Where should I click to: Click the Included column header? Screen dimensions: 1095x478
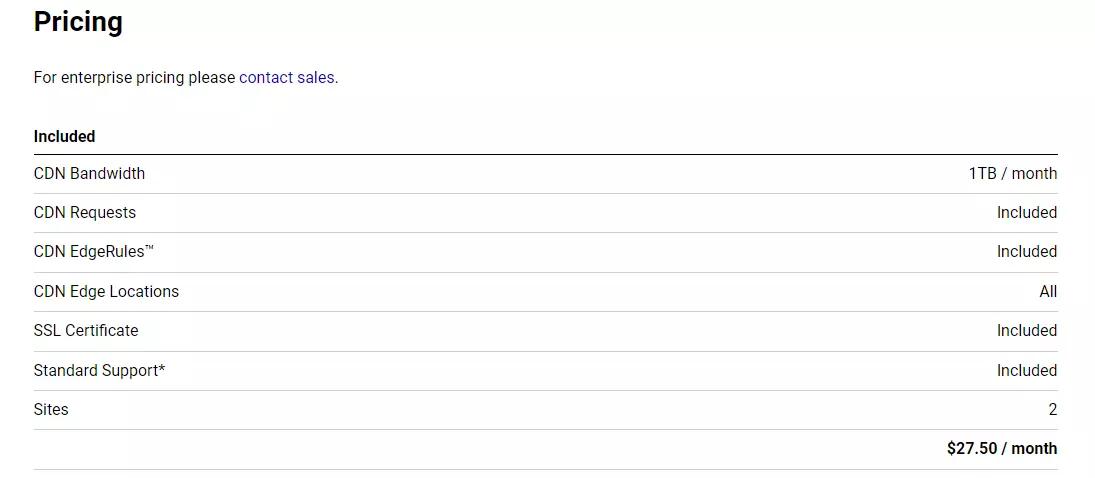click(64, 136)
